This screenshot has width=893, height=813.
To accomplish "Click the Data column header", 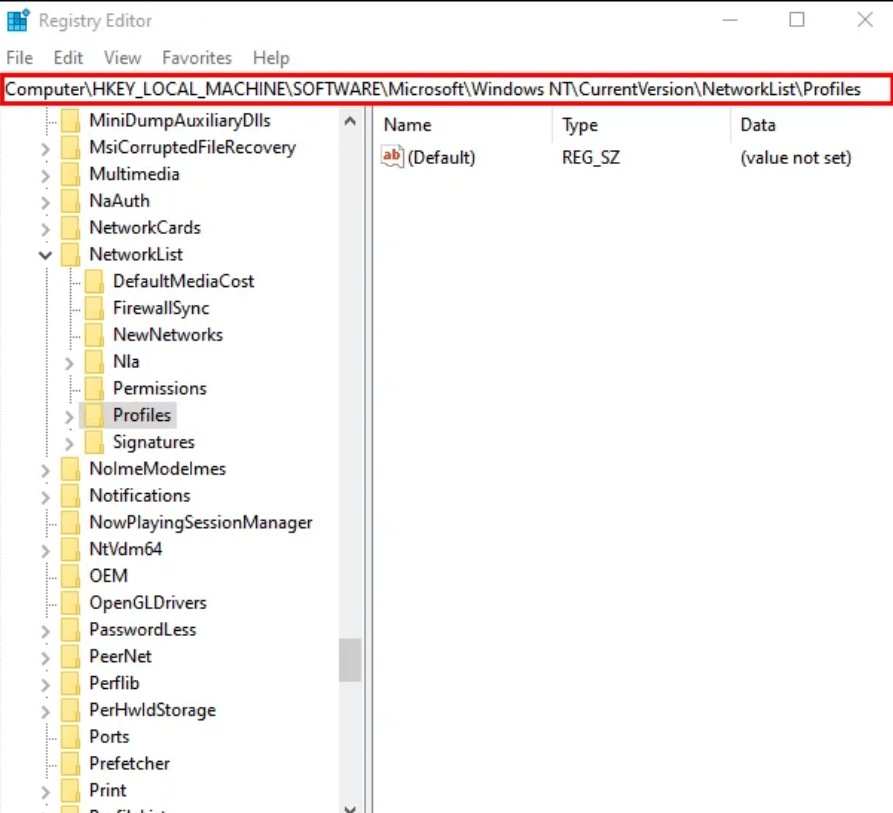I will tap(758, 125).
